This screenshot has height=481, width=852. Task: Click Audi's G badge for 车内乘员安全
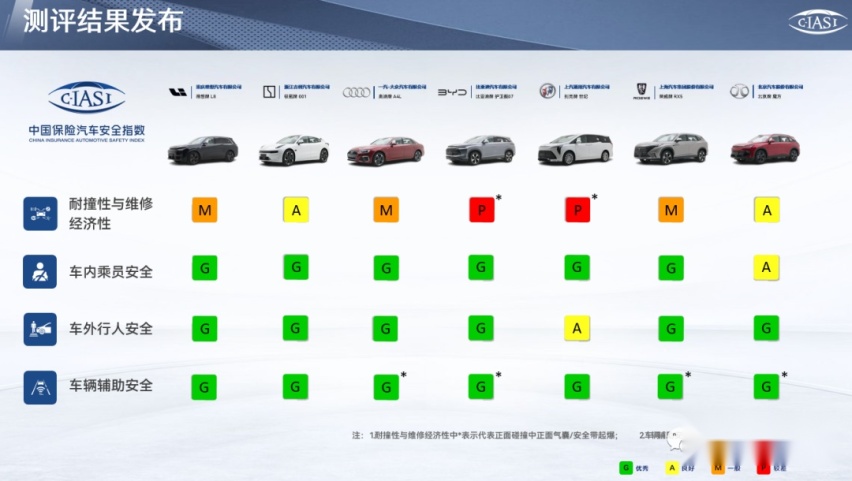pos(386,268)
